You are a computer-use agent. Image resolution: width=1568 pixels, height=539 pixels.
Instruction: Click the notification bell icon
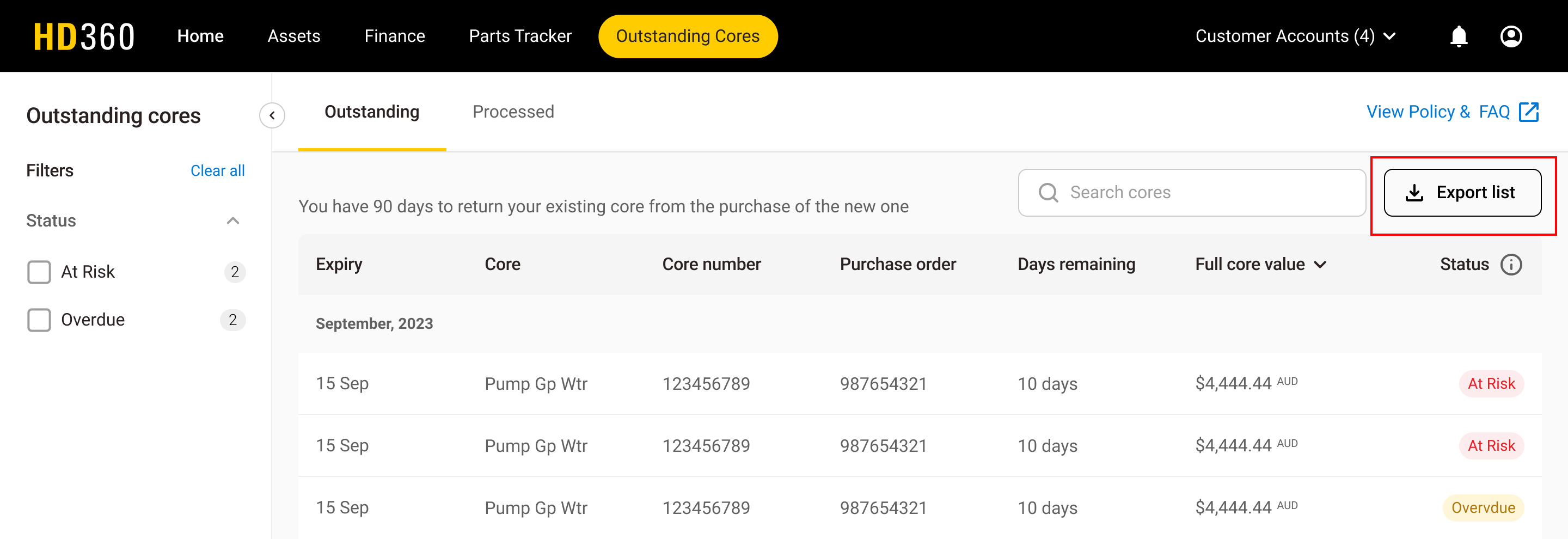[x=1459, y=36]
